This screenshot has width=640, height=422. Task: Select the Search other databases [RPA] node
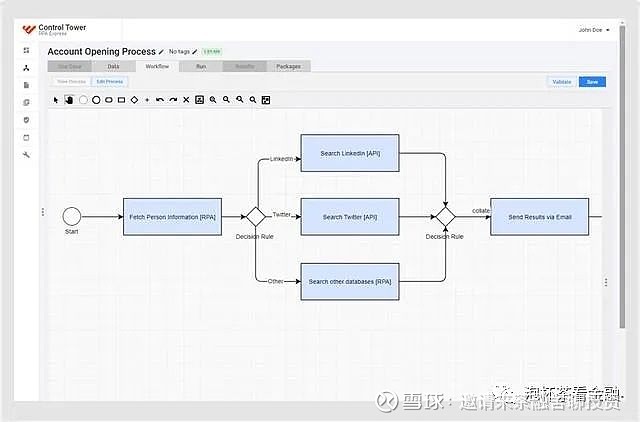point(350,282)
